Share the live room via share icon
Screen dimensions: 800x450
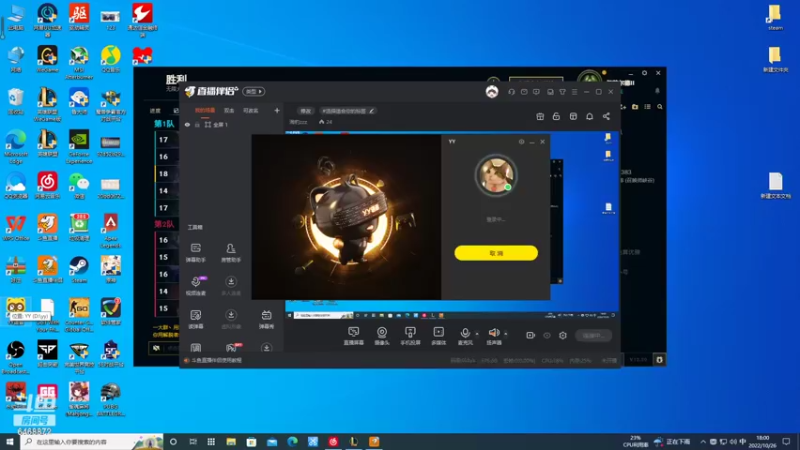tap(606, 116)
